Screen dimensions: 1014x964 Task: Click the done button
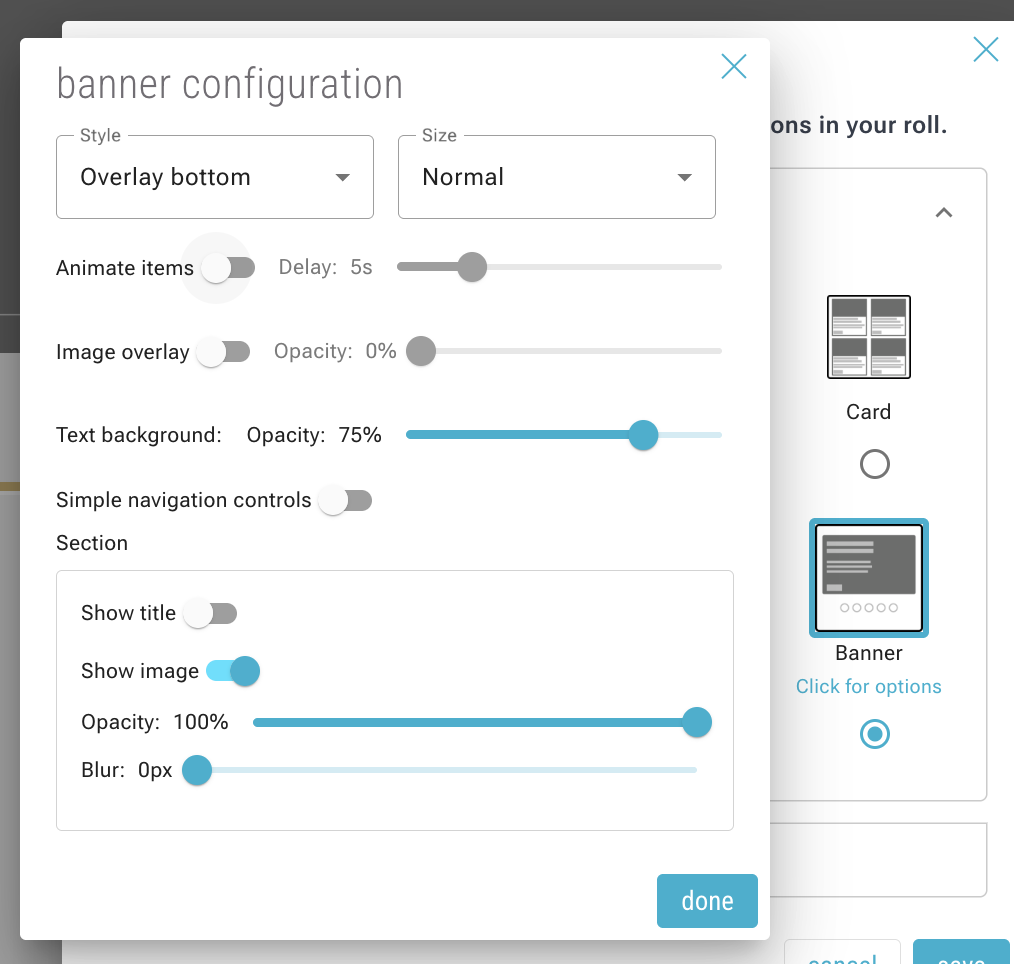click(707, 901)
